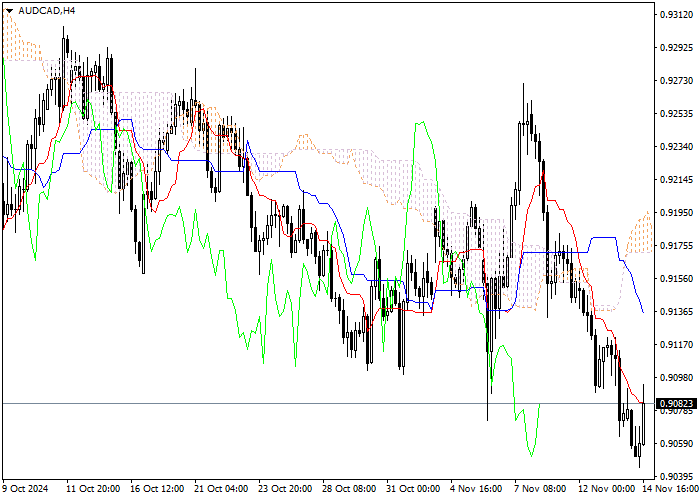Screen dimensions: 700x500
Task: Click the 0.91365 price axis label
Action: point(677,312)
